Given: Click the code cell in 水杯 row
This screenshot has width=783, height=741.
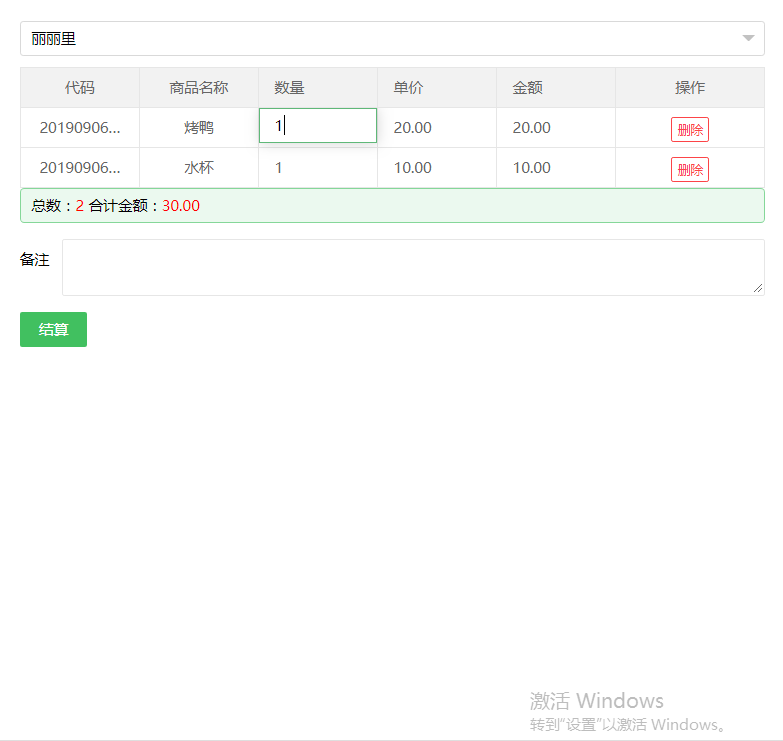Looking at the screenshot, I should coord(80,168).
